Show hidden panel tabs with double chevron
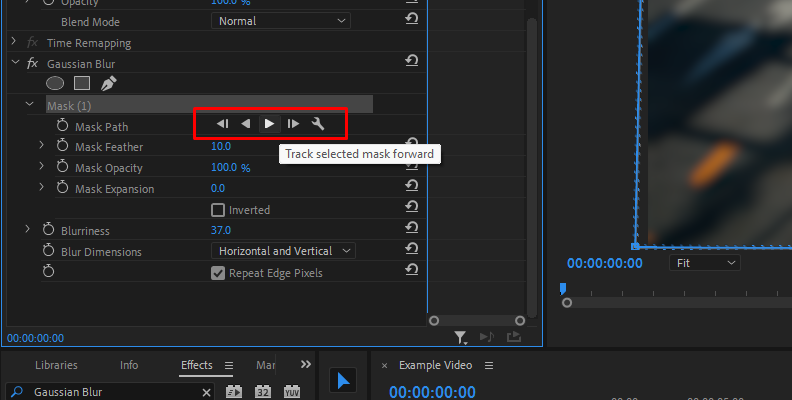792x400 pixels. pos(306,364)
